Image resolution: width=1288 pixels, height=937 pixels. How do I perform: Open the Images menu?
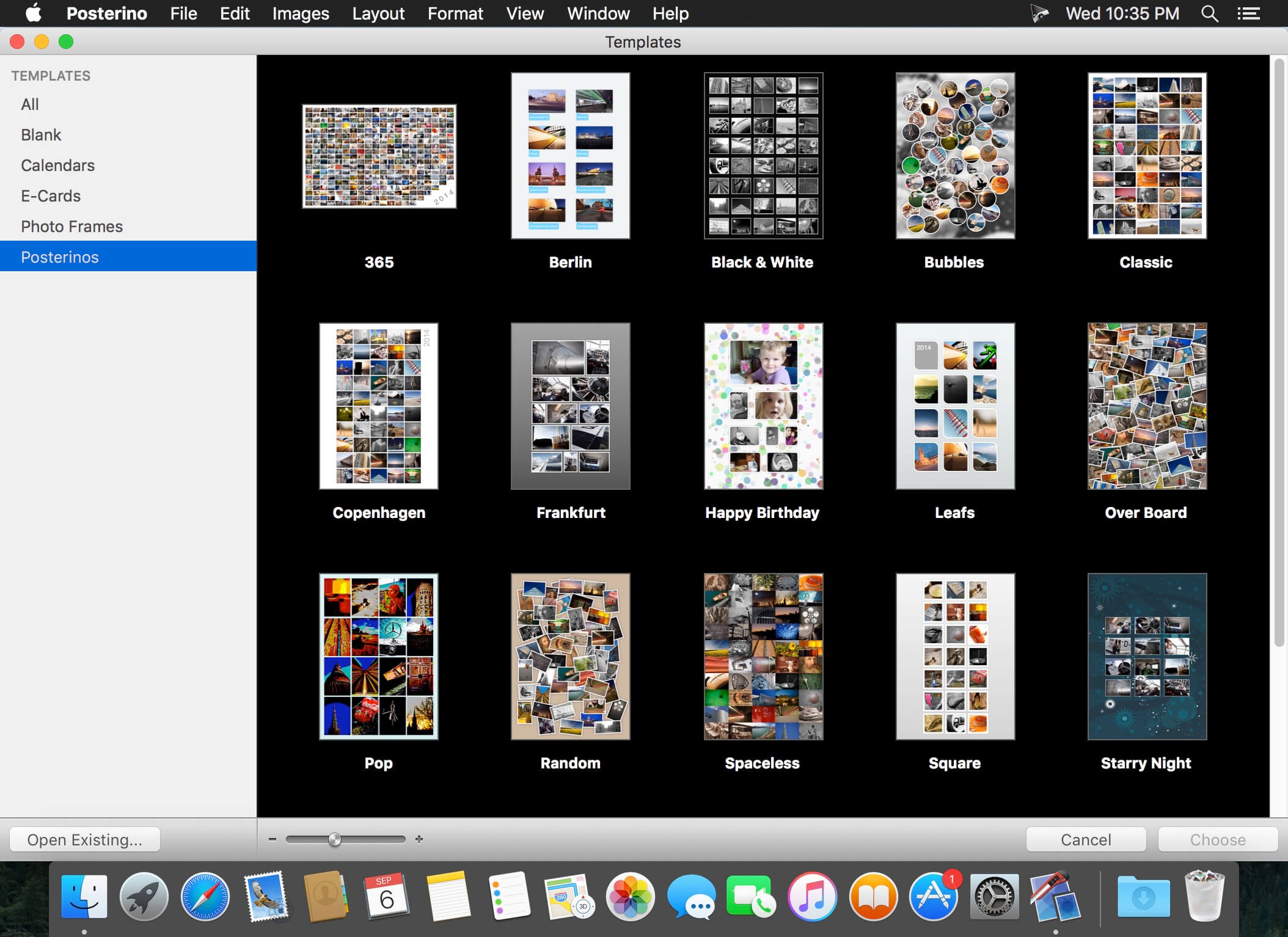tap(300, 13)
